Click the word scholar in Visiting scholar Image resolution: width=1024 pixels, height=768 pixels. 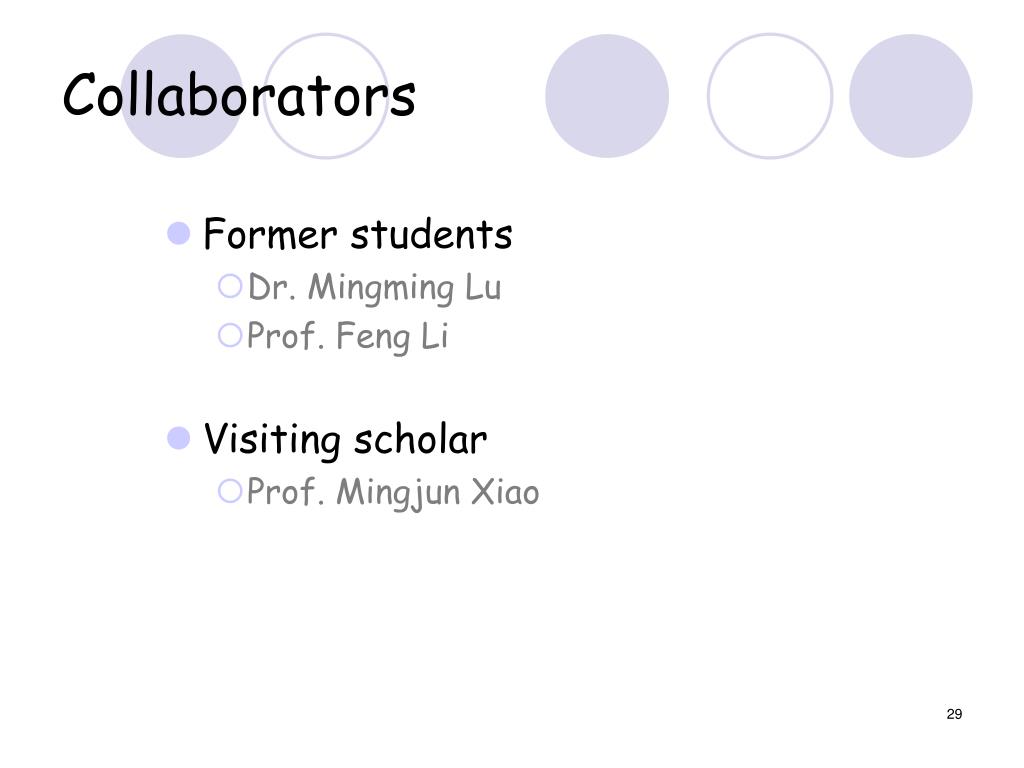421,439
